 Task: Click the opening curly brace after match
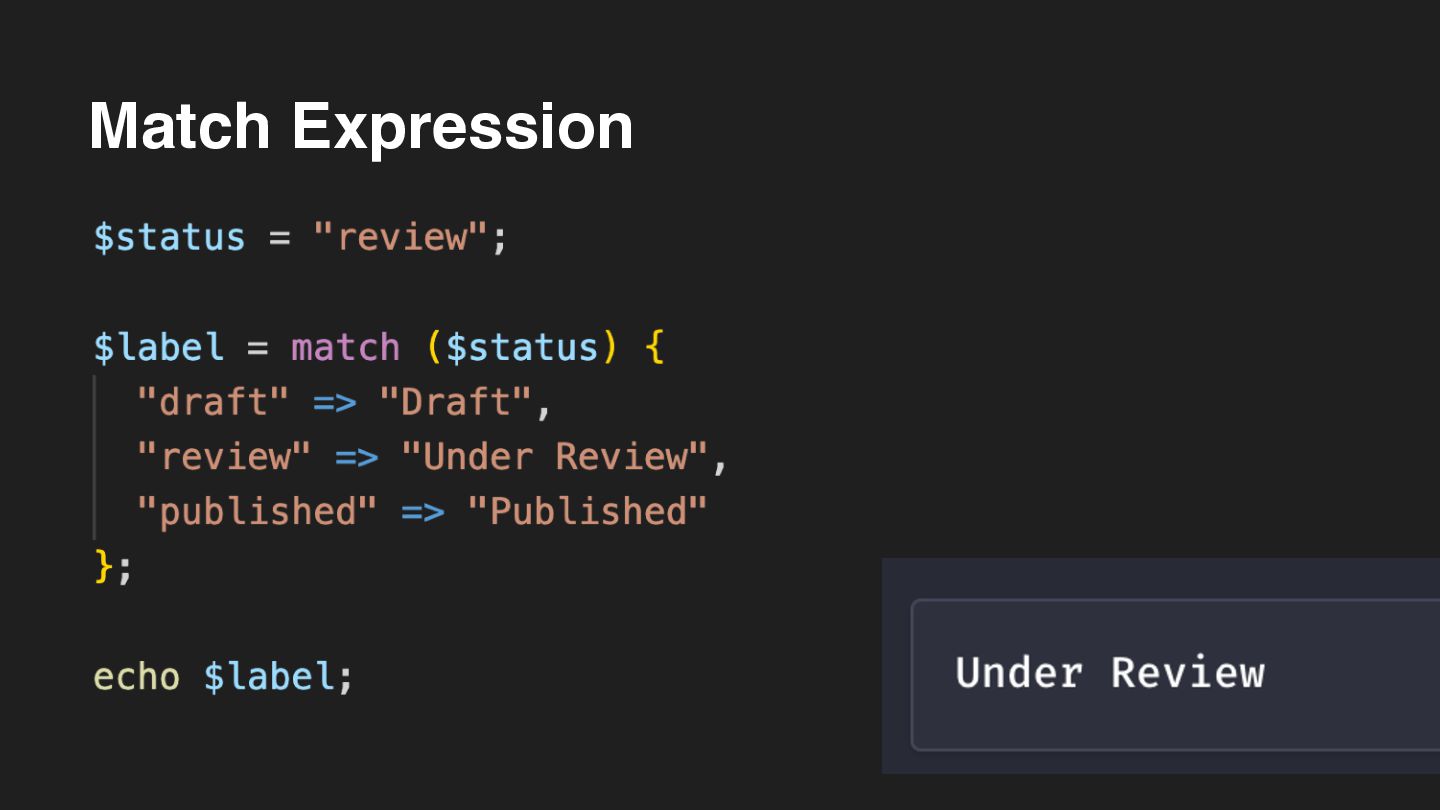click(x=655, y=347)
